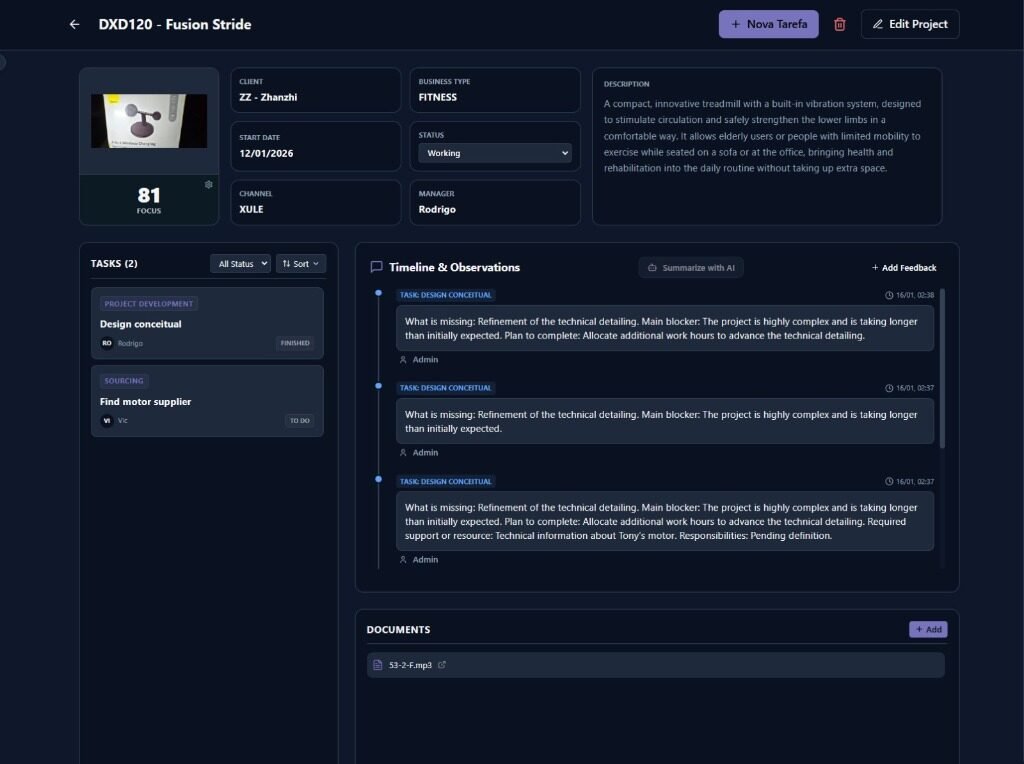Click the timeline panel vertical scrollbar

(942, 368)
